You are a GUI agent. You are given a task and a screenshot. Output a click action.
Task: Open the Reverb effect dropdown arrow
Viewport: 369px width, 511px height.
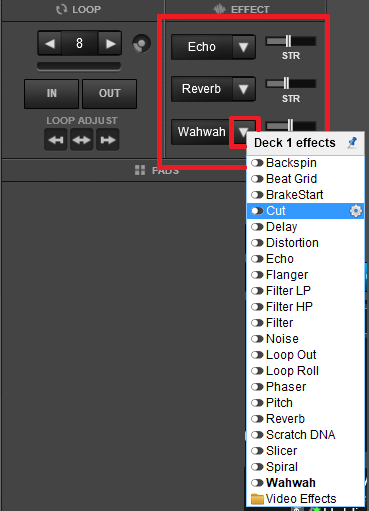coord(244,89)
